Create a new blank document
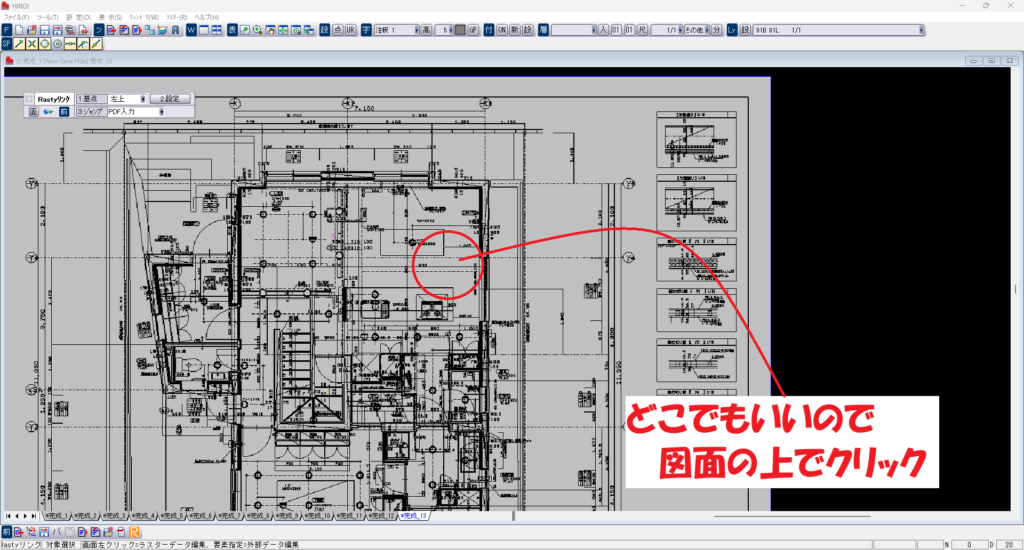1024x550 pixels. (x=19, y=30)
